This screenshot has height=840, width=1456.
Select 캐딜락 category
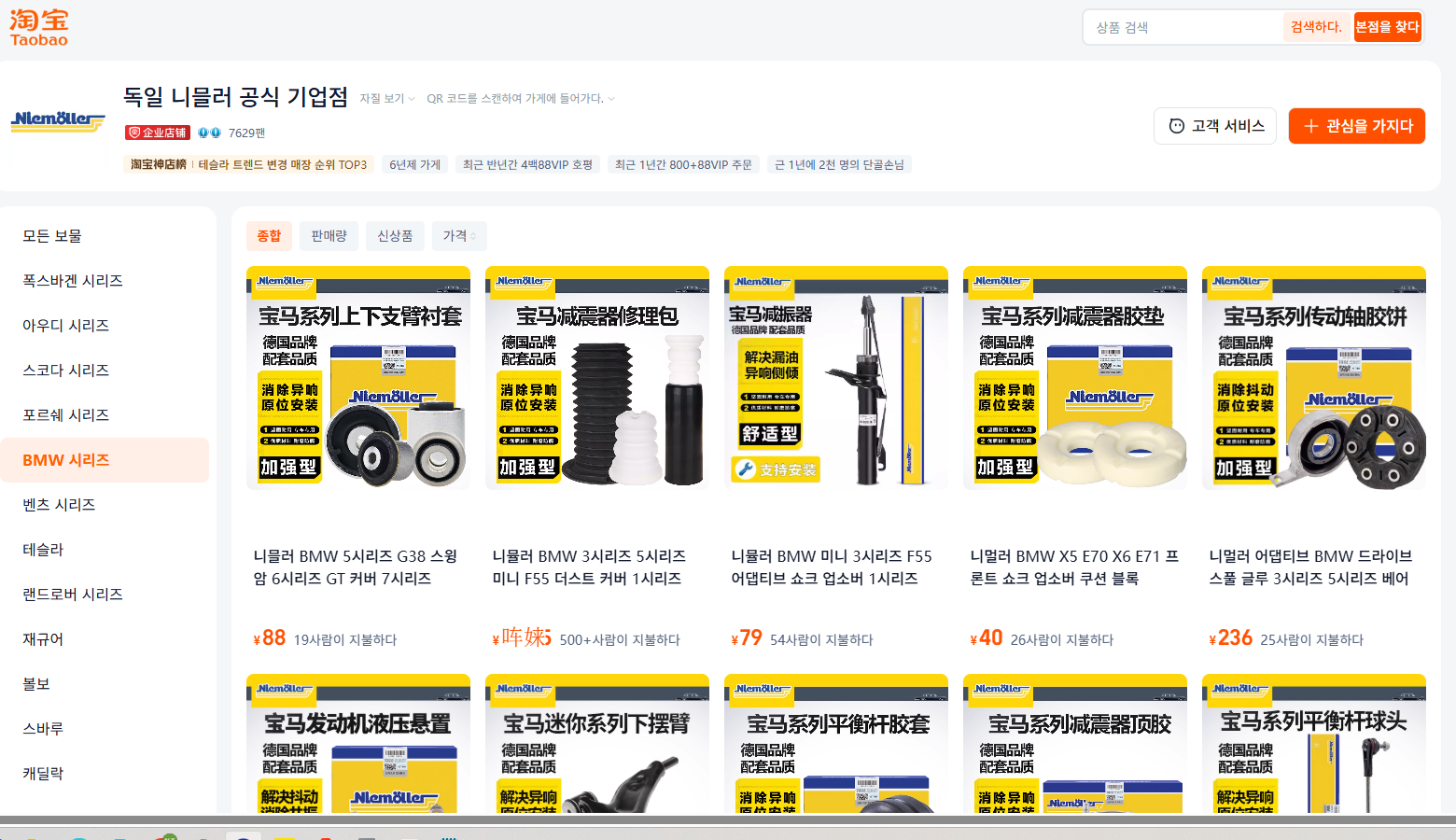click(x=105, y=774)
